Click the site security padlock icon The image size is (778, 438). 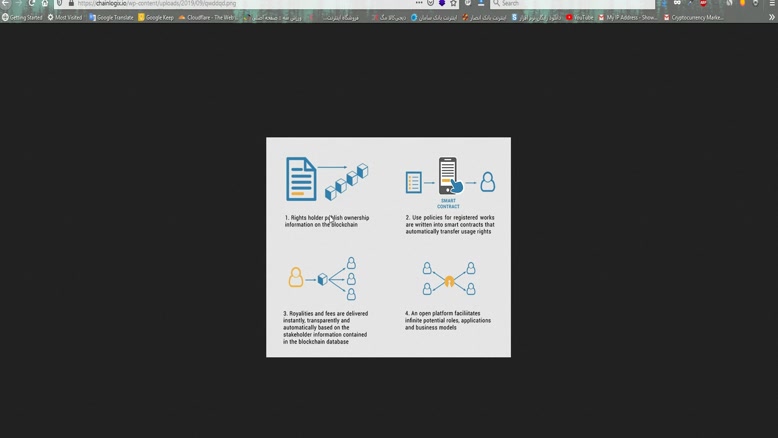click(x=71, y=4)
